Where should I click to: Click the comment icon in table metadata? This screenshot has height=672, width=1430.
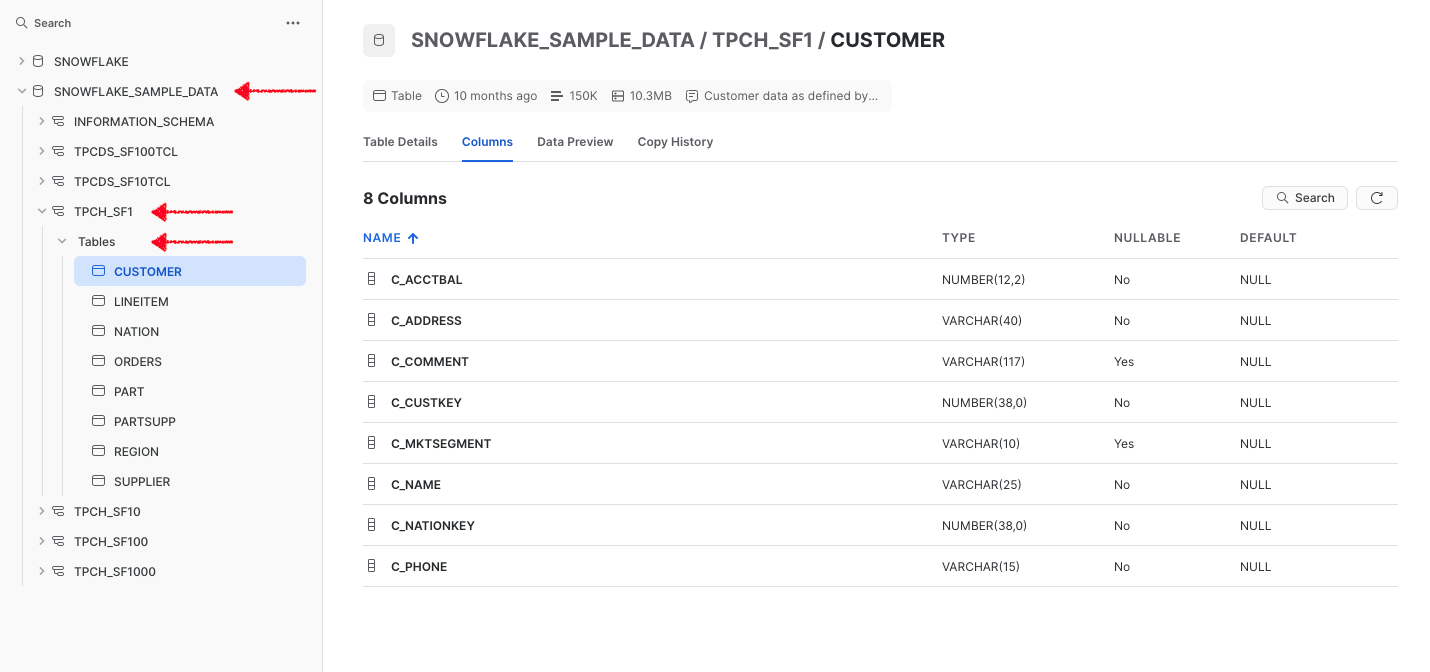(x=692, y=96)
